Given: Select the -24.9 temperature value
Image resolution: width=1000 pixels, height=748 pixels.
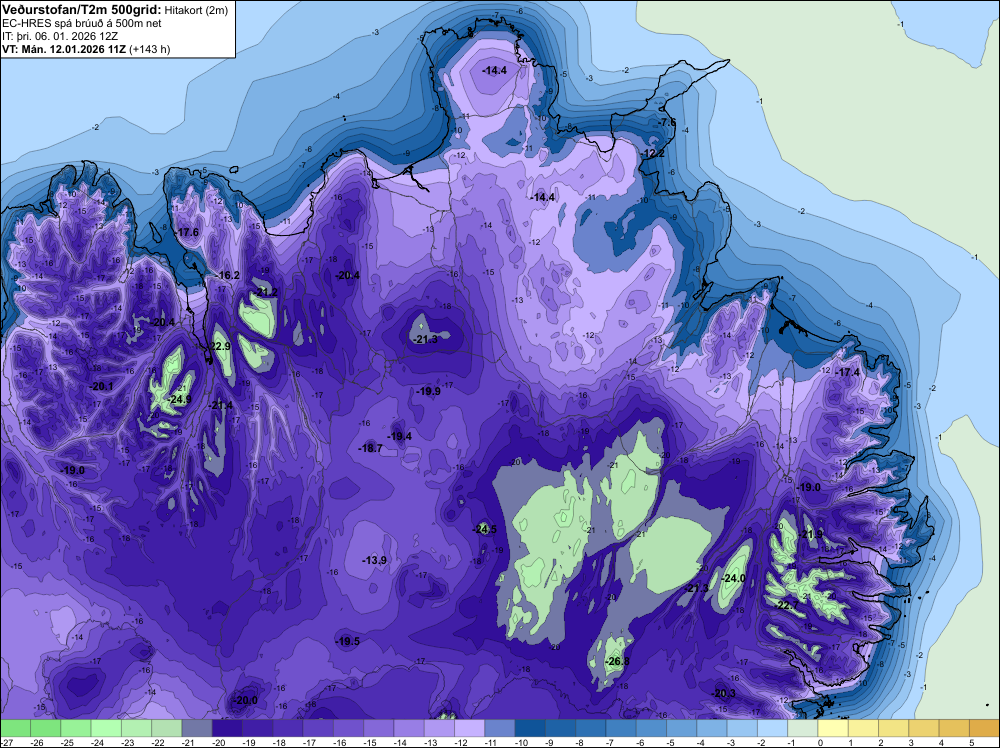Looking at the screenshot, I should click(x=179, y=400).
